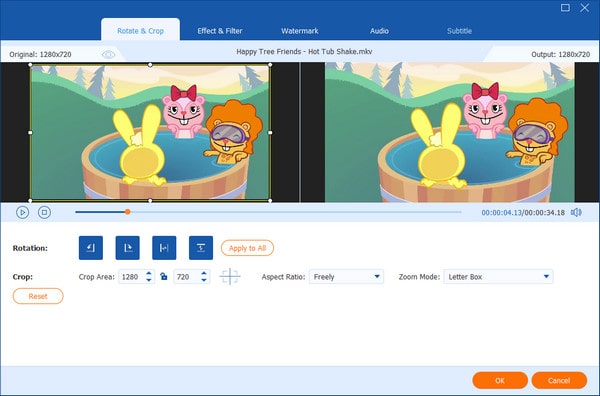600x396 pixels.
Task: Click the top-right crop handle
Action: 270,65
